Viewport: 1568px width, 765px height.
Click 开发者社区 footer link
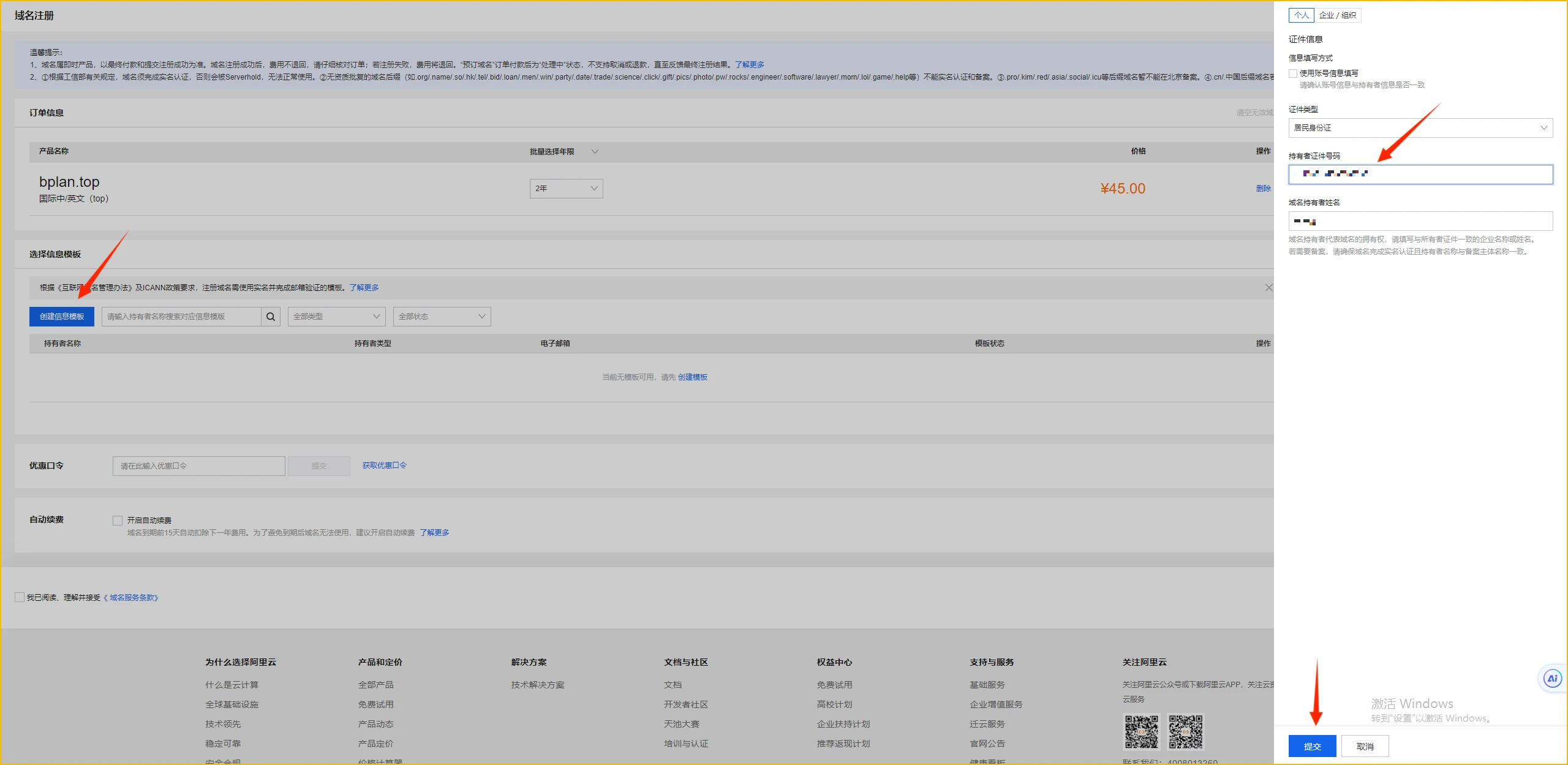click(x=686, y=704)
